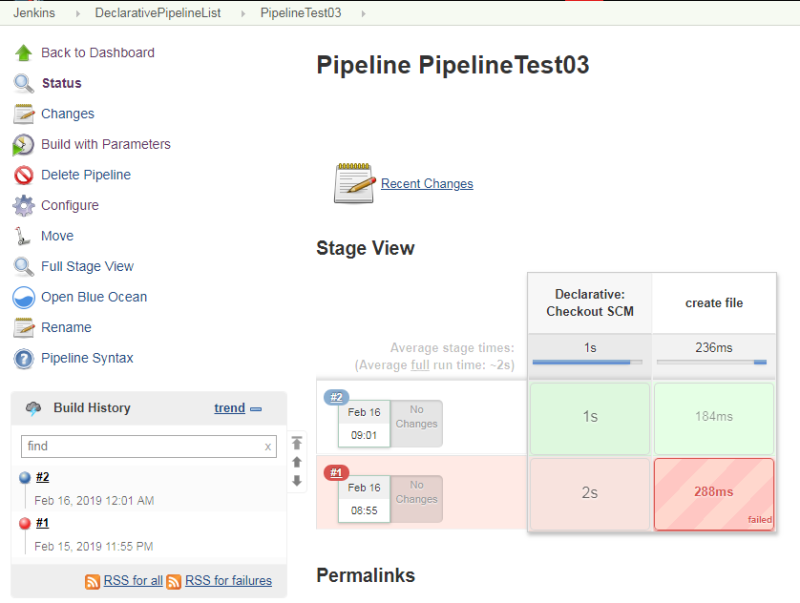This screenshot has height=603, width=800.
Task: Open Configure with the gear icon
Action: [x=22, y=205]
